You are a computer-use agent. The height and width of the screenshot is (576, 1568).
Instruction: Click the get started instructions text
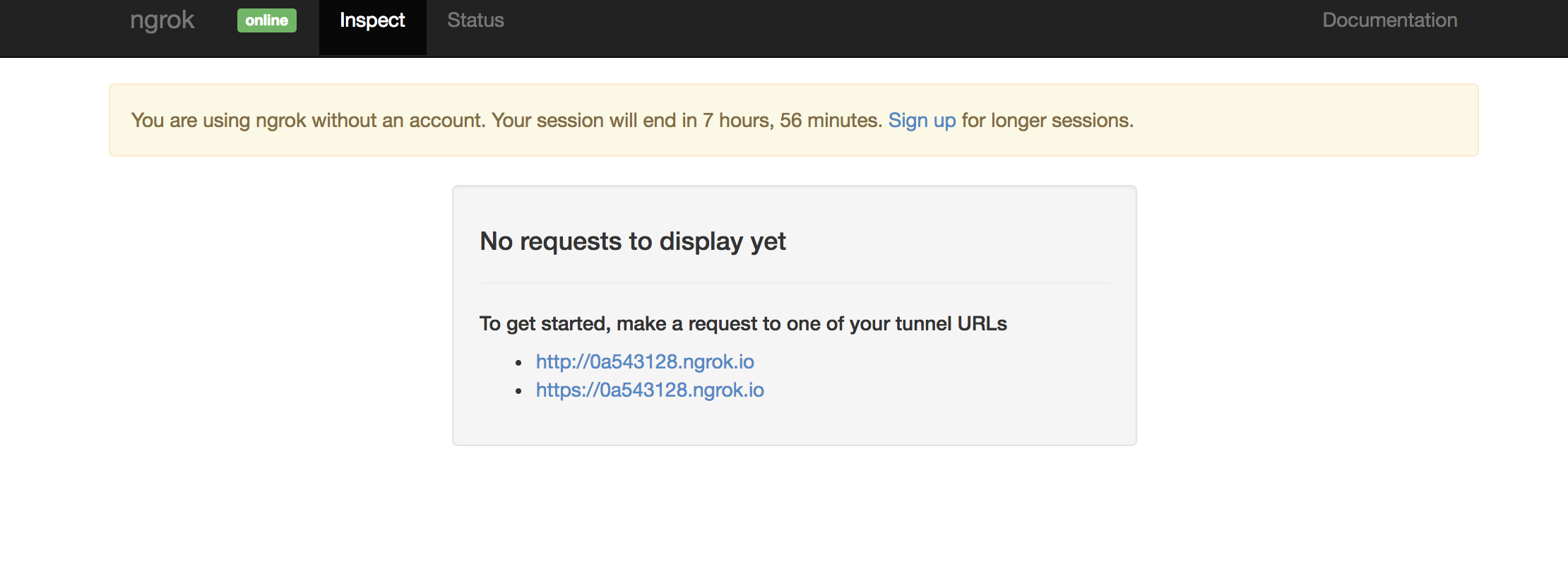tap(744, 323)
